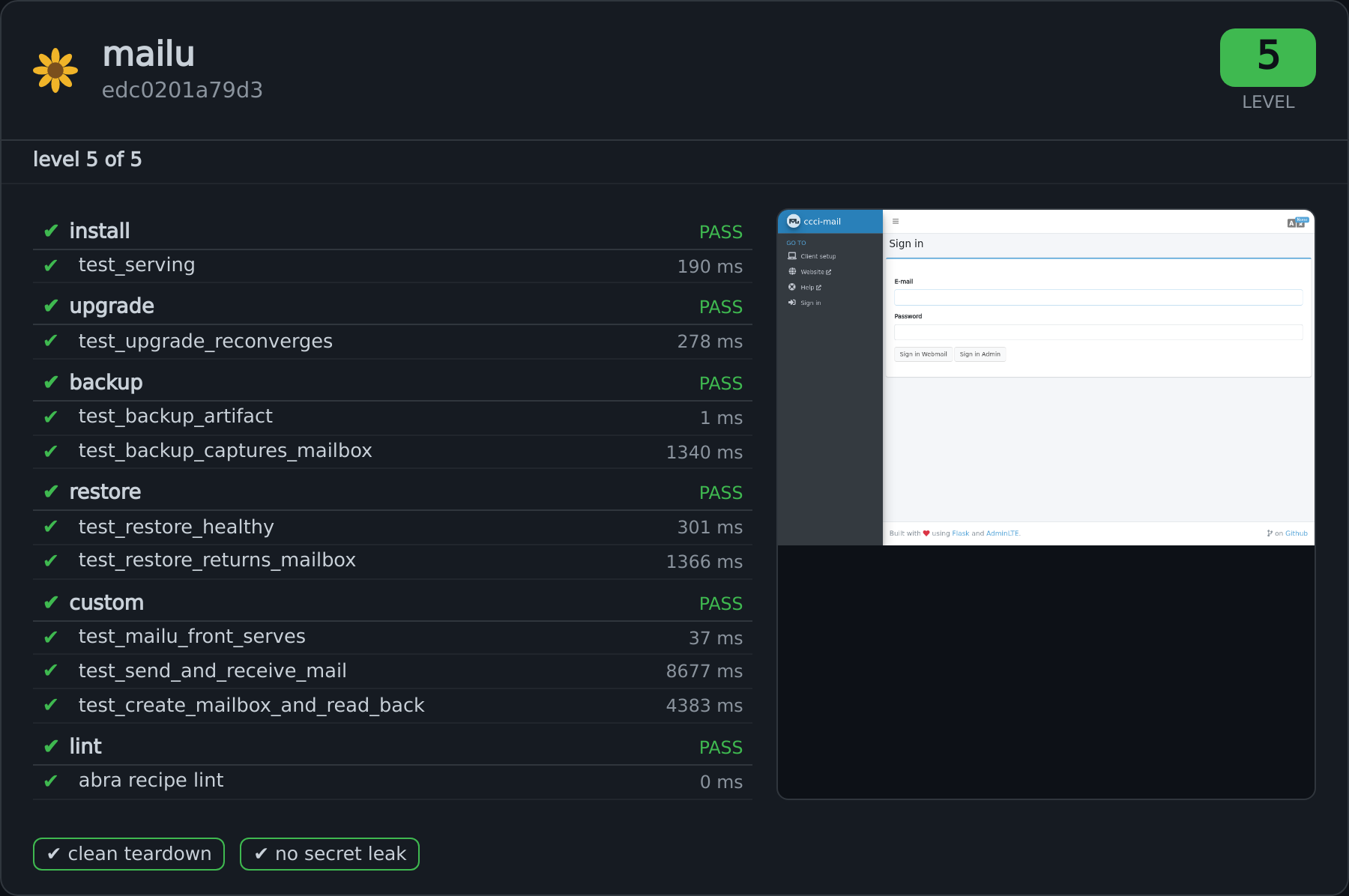Click the test_backup_artifact row text

(x=175, y=417)
